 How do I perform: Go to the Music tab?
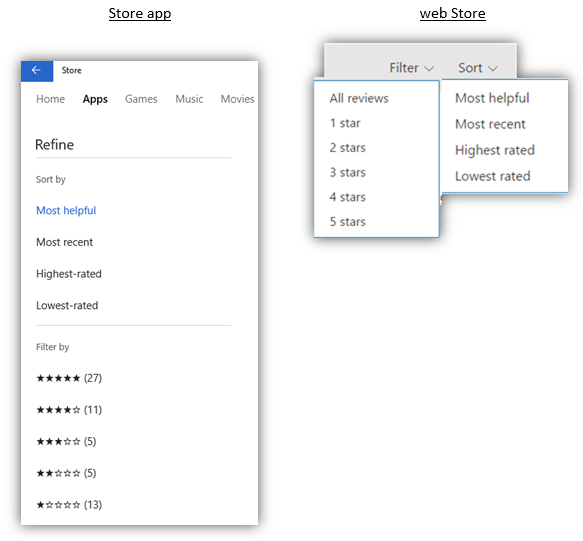[189, 99]
